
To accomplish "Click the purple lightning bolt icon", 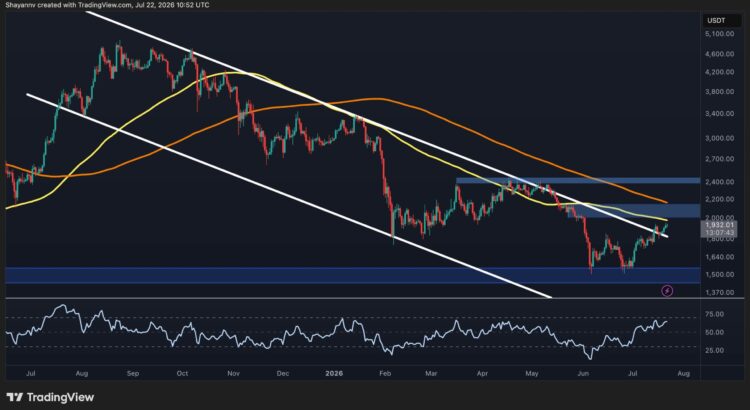I will coord(667,290).
